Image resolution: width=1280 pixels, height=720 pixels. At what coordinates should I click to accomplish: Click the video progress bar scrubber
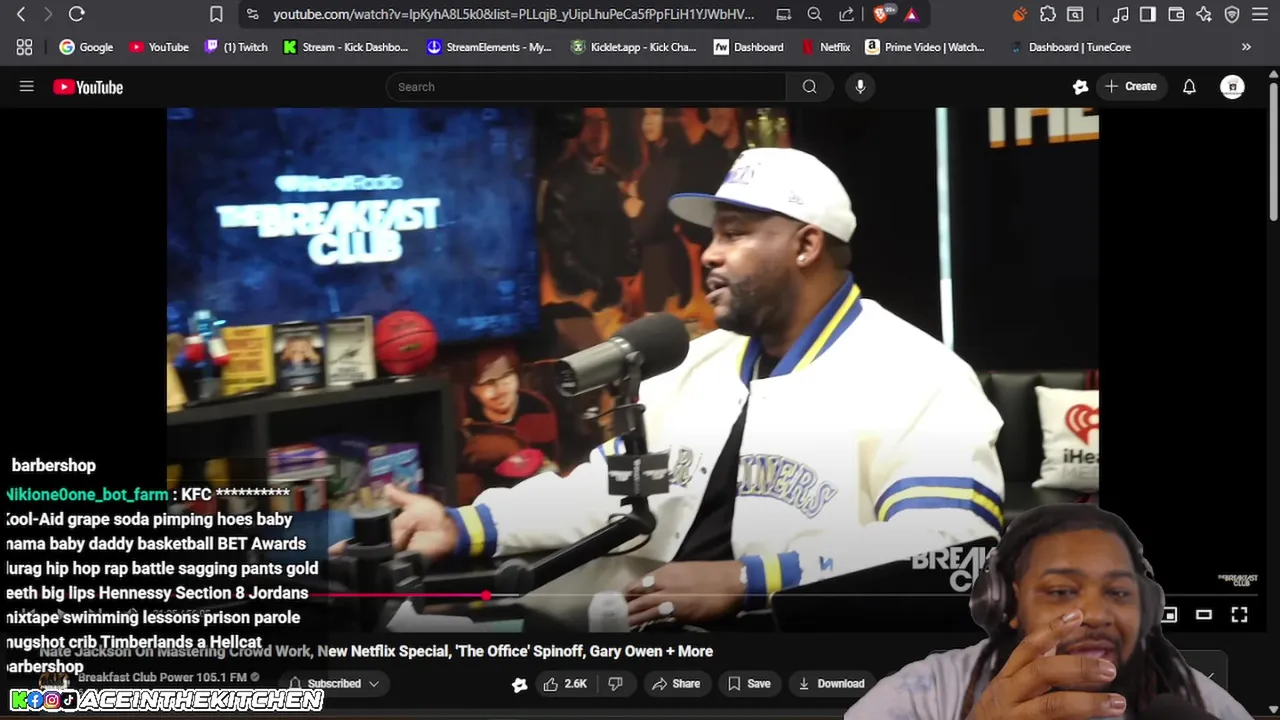point(486,595)
